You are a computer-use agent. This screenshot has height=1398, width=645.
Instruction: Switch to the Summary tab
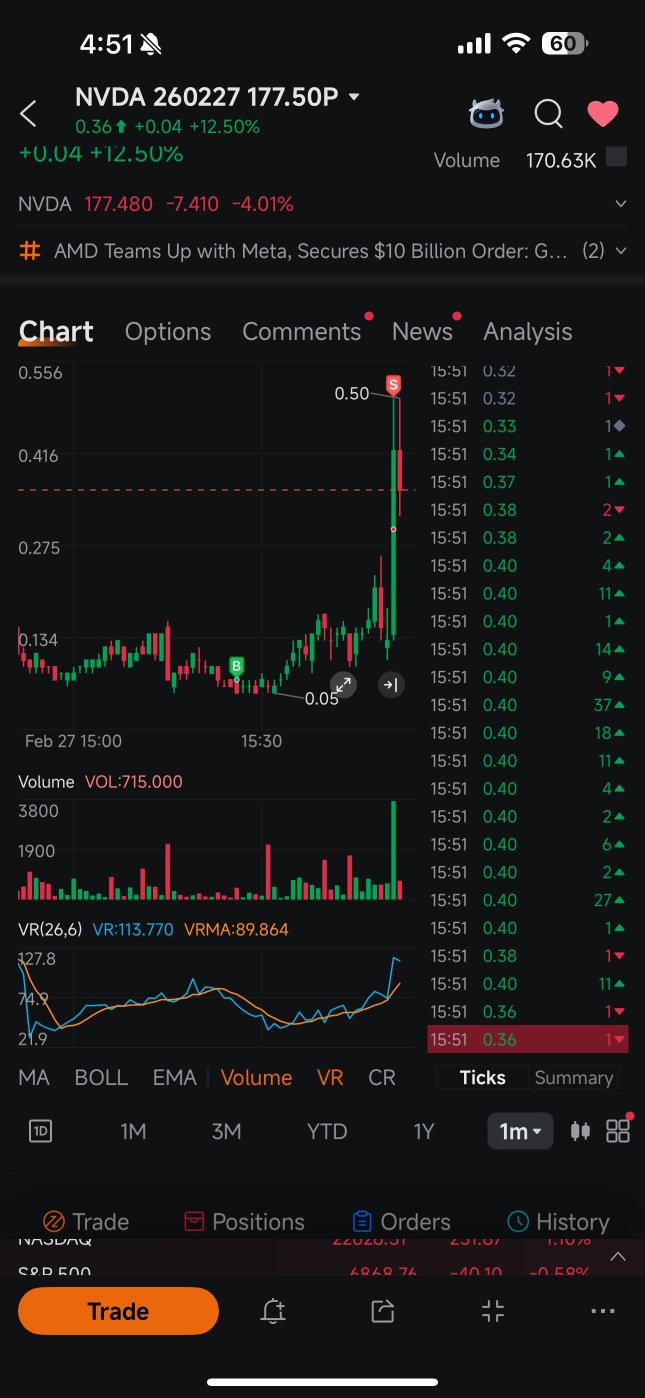click(x=574, y=1077)
